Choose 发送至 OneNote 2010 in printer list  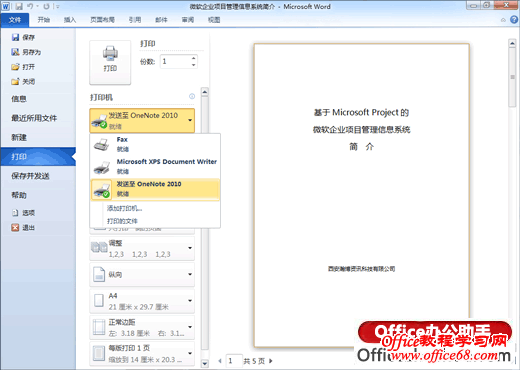(x=155, y=189)
